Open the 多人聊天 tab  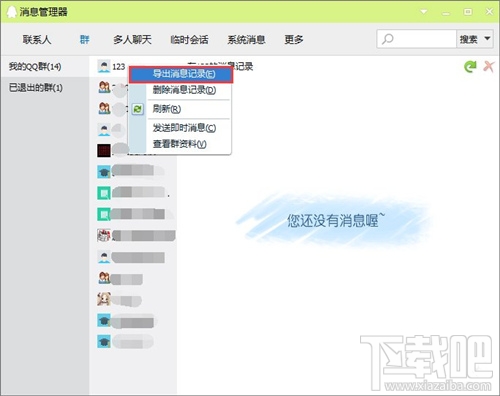coord(132,40)
